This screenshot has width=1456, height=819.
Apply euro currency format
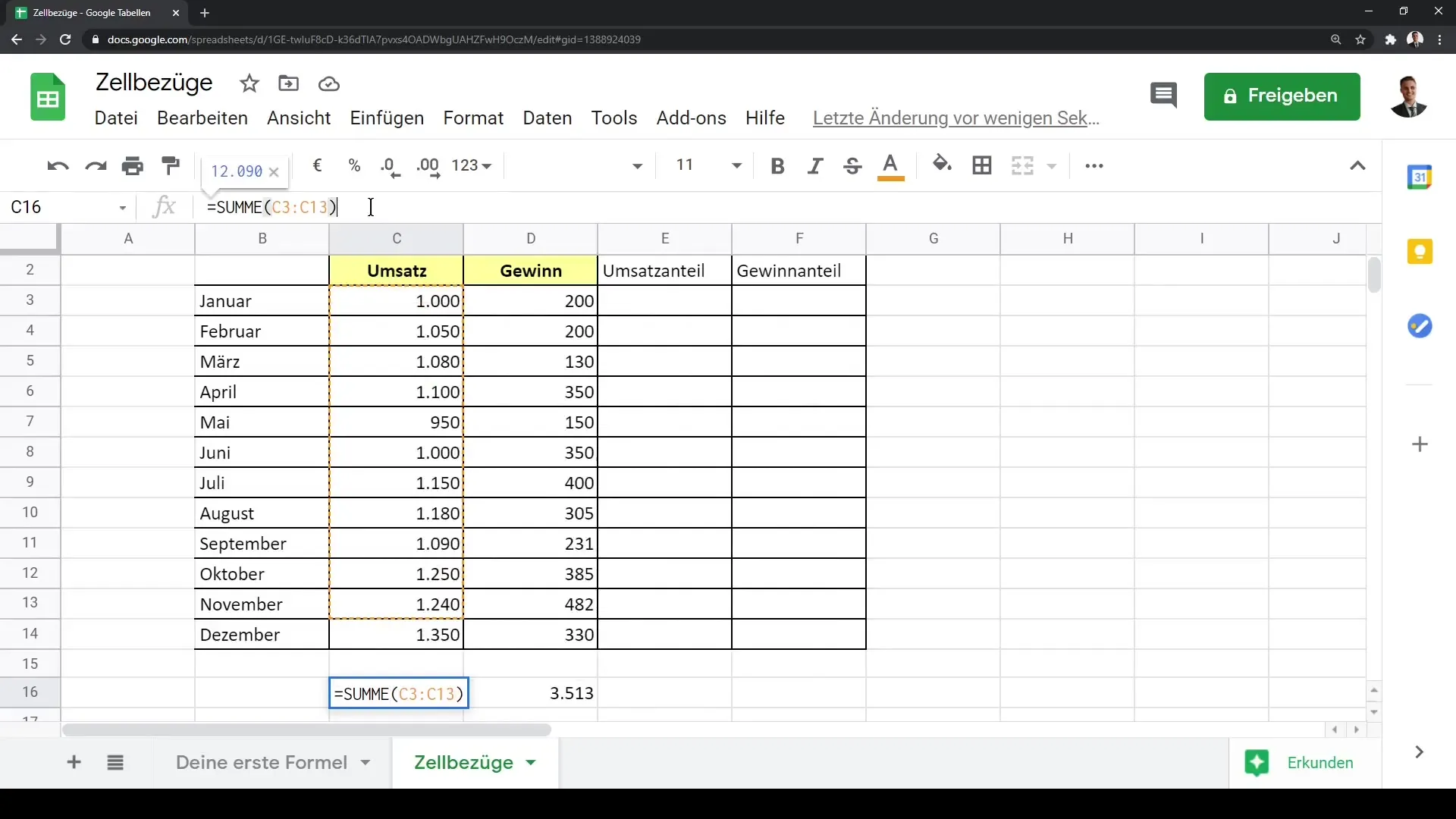point(318,165)
